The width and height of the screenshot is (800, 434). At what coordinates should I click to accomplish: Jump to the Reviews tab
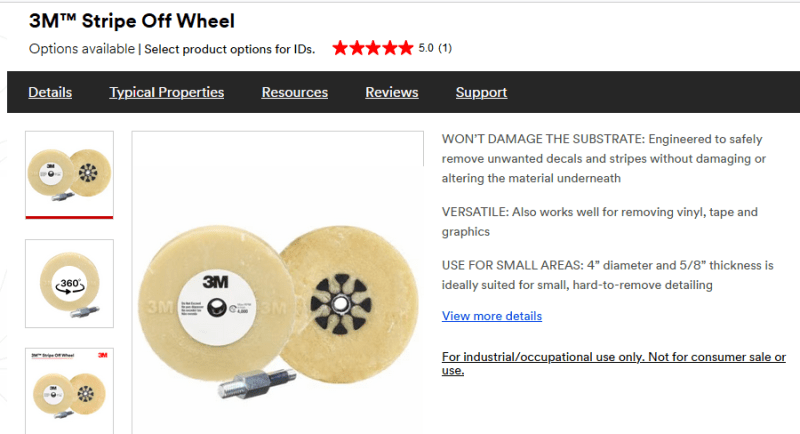point(391,92)
